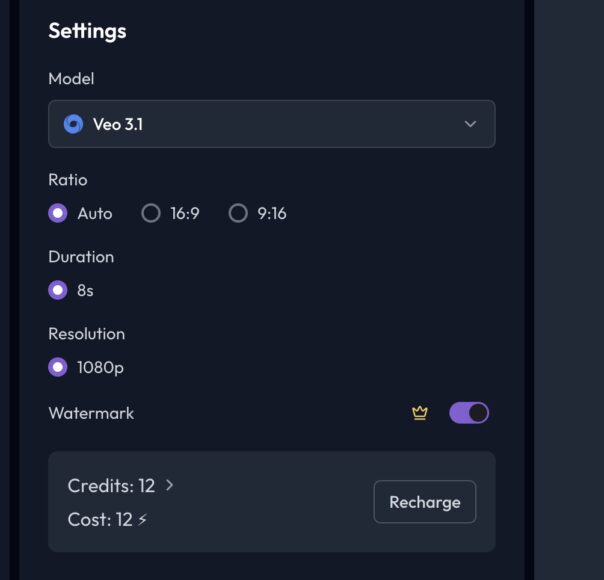Click the Veo 3.1 model logo icon

[x=73, y=124]
